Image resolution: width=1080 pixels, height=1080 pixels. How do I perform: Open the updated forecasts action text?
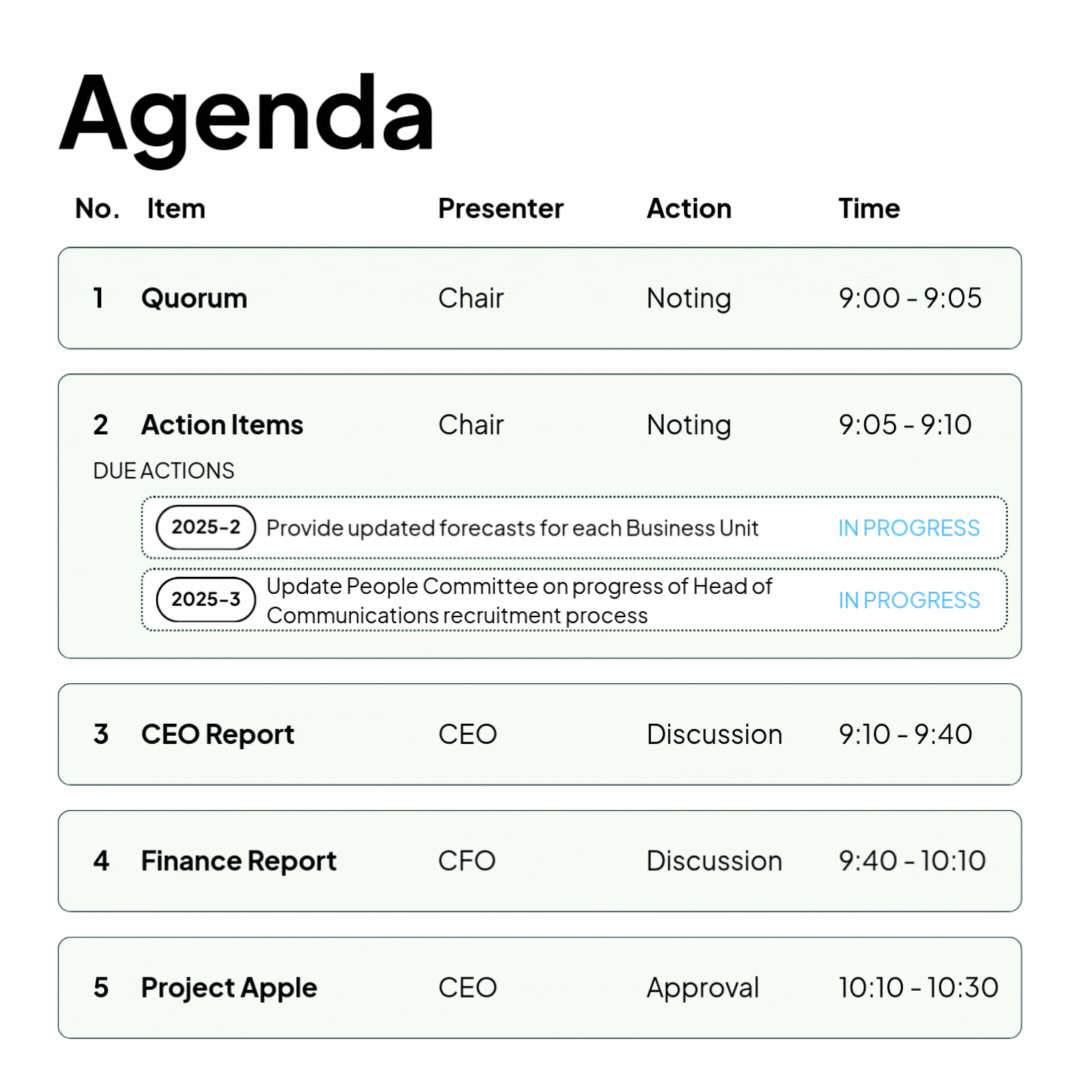[512, 528]
